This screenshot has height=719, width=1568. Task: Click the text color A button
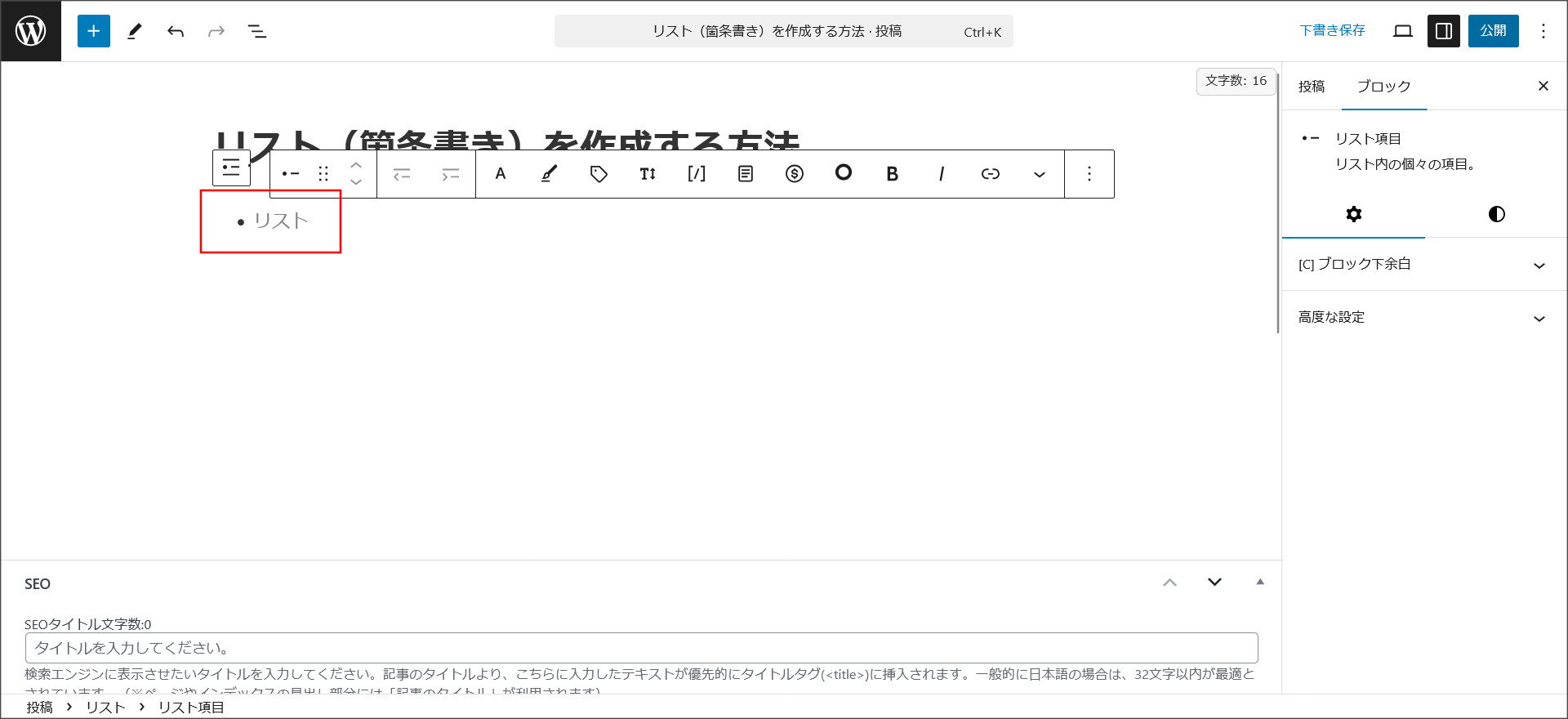501,173
